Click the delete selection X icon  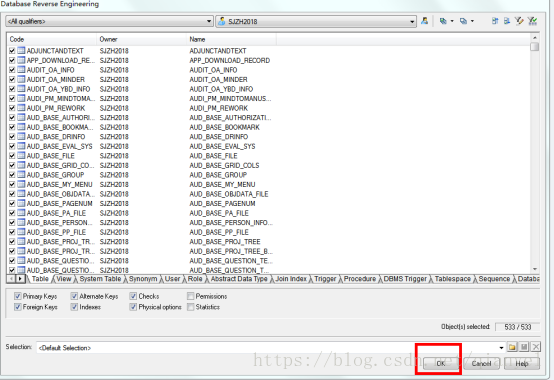[536, 347]
